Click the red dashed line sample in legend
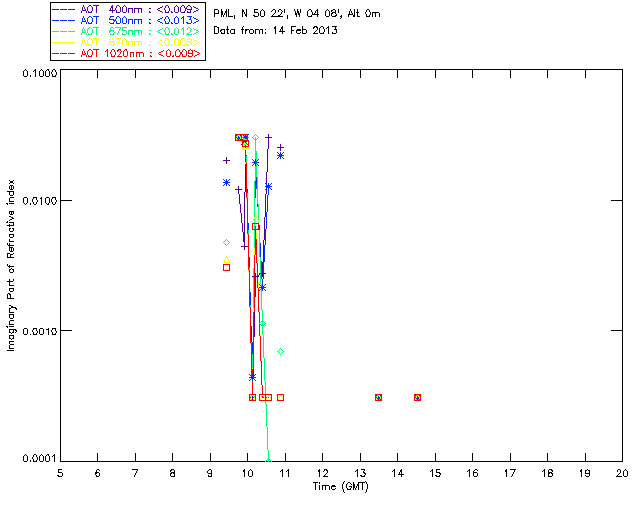 point(64,53)
